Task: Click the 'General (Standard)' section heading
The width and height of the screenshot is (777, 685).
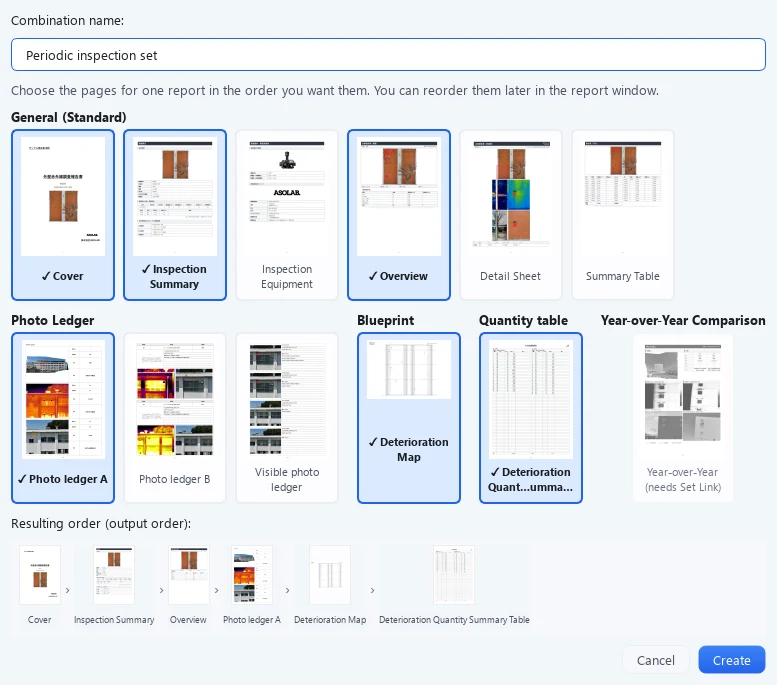Action: coord(68,117)
